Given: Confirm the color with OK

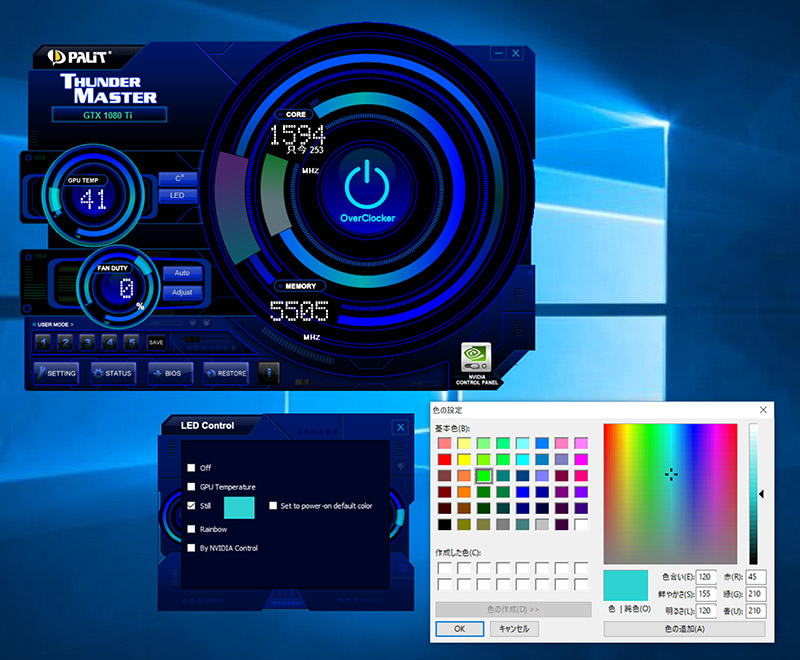Looking at the screenshot, I should (460, 629).
